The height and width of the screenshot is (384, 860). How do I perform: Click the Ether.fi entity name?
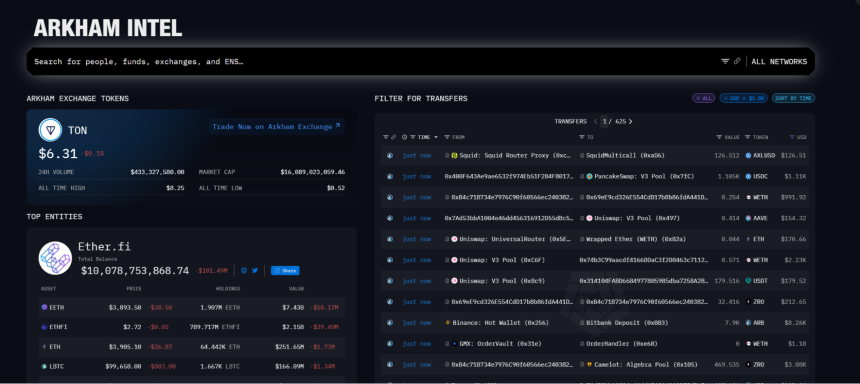[104, 246]
